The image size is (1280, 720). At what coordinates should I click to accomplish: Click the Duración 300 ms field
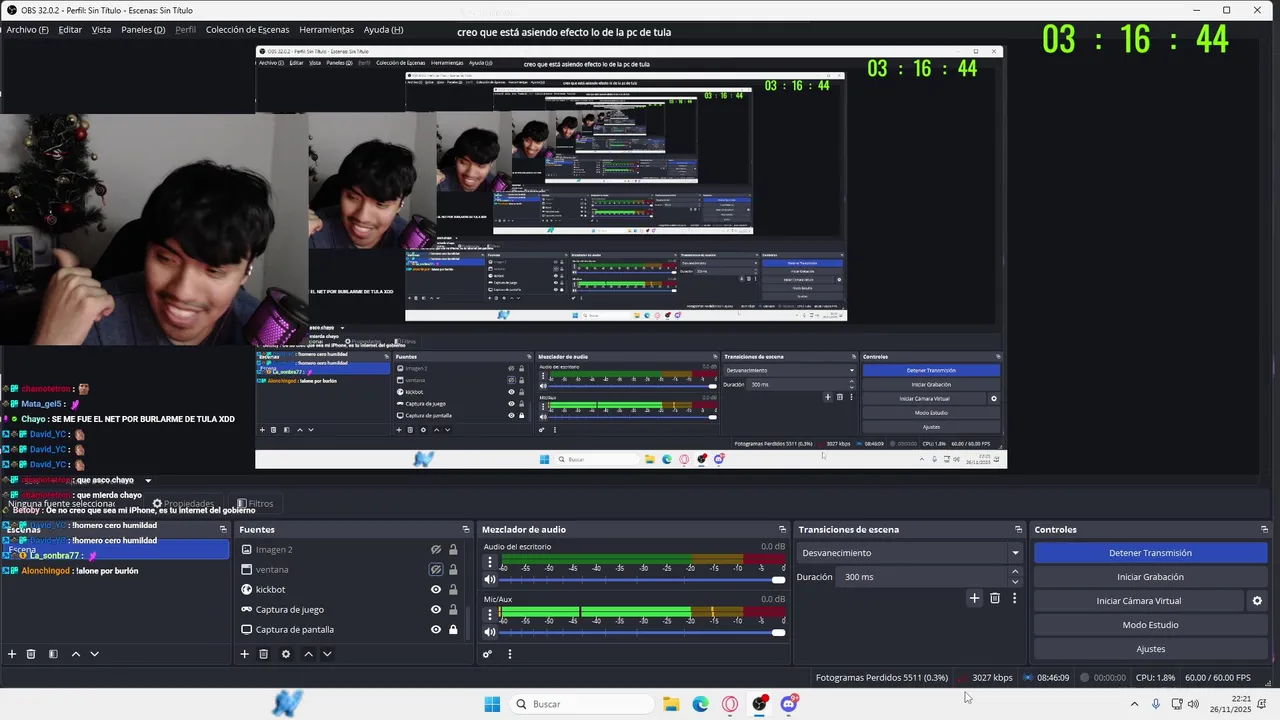click(923, 577)
